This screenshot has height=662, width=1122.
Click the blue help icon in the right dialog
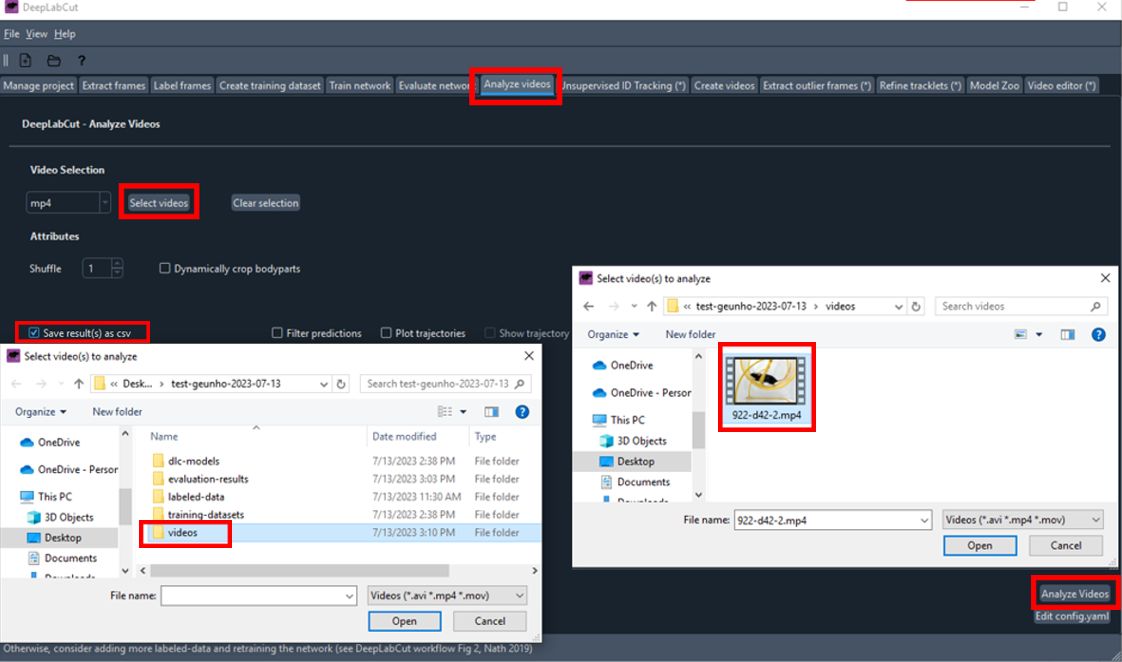click(x=1098, y=334)
